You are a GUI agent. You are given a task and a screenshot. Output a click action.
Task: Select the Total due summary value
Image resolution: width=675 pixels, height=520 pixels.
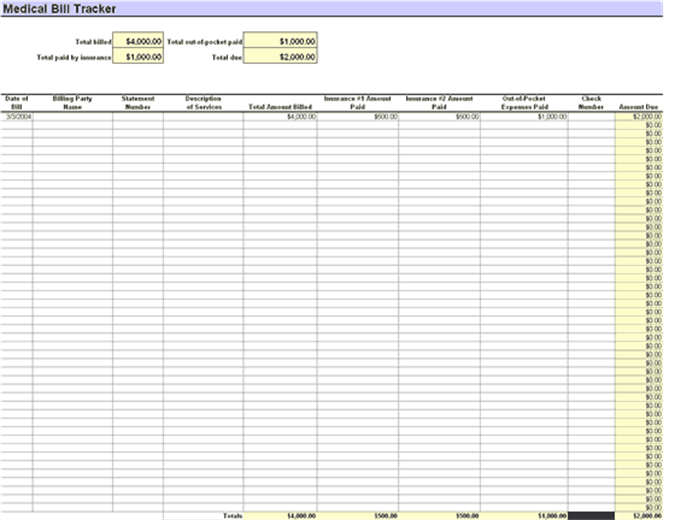(281, 58)
